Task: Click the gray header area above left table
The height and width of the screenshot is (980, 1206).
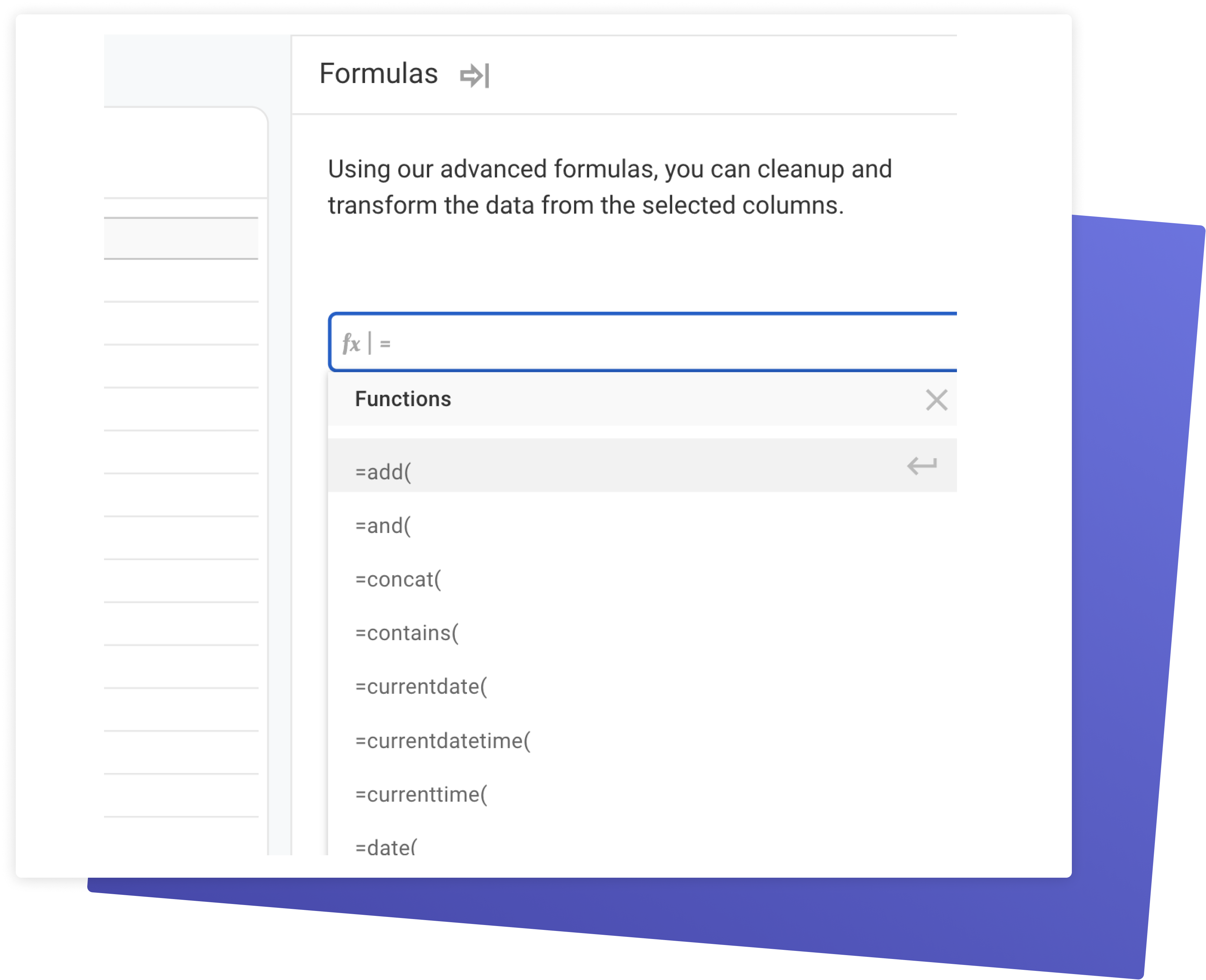Action: pyautogui.click(x=197, y=70)
